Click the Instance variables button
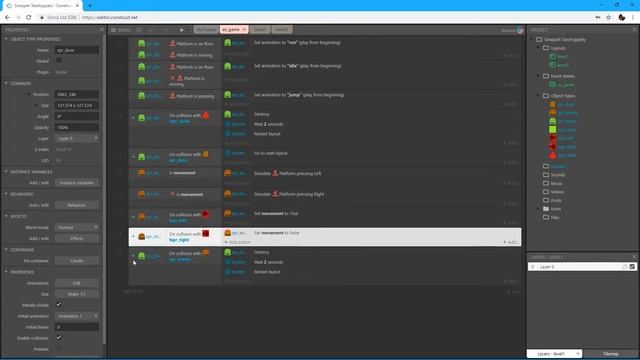 pyautogui.click(x=77, y=183)
